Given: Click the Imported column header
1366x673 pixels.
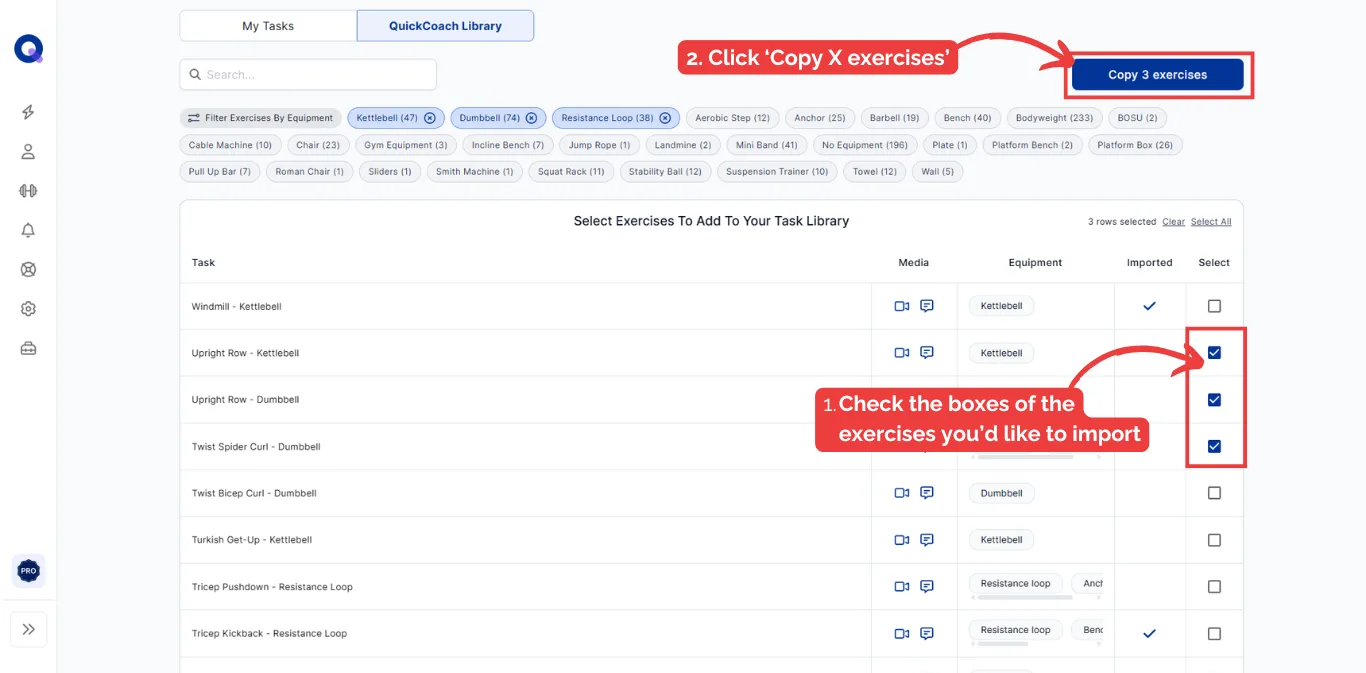Looking at the screenshot, I should 1149,263.
